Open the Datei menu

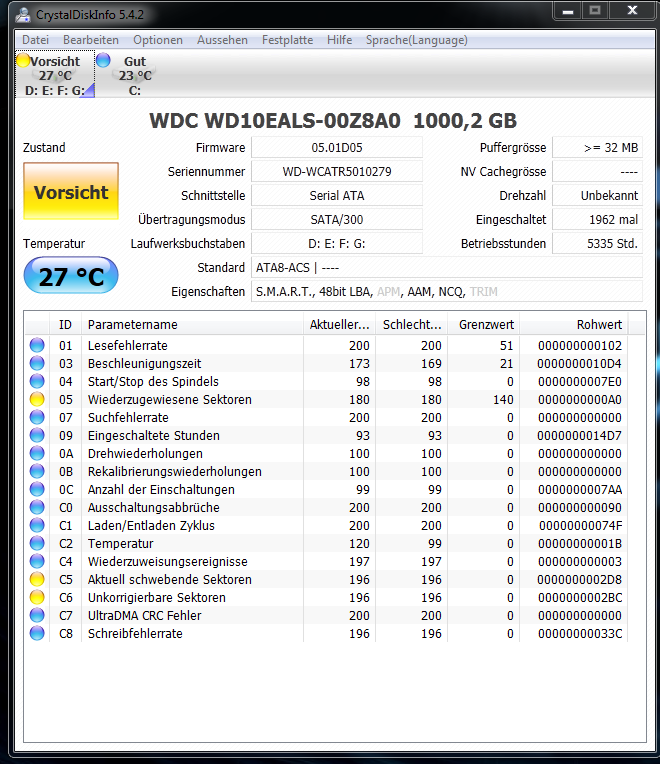click(36, 40)
